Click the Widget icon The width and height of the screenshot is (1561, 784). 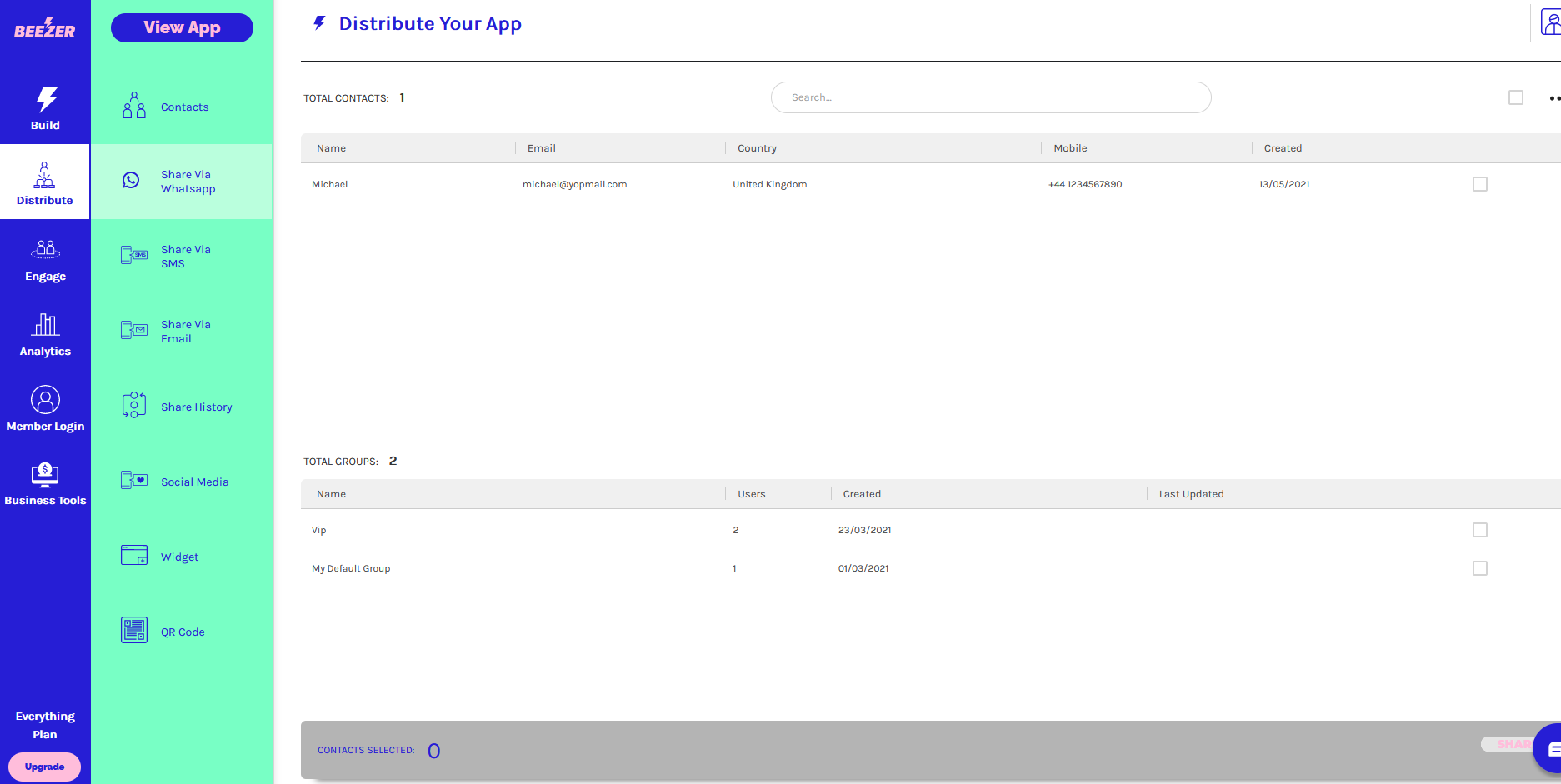tap(134, 555)
